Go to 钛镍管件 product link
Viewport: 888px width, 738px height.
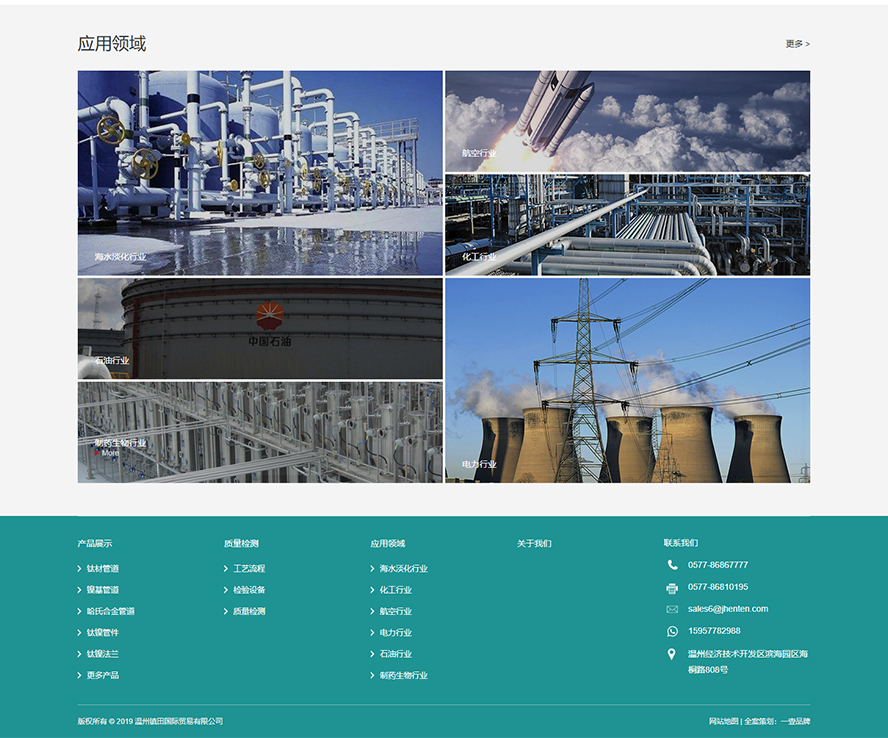point(103,633)
